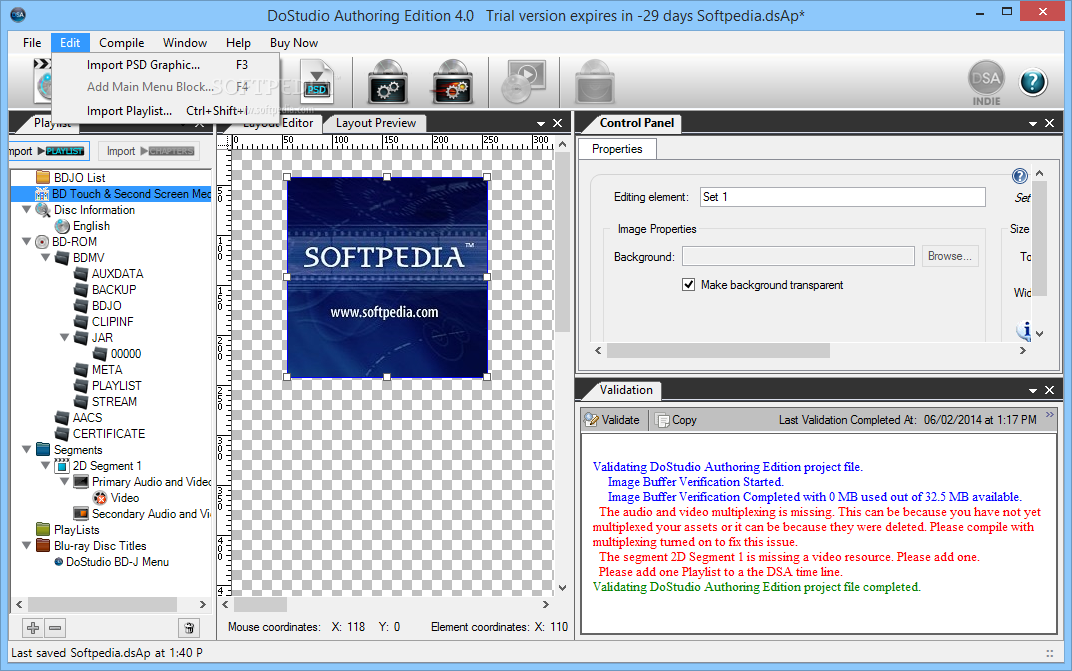
Task: Click the Import Chapters button
Action: [150, 150]
